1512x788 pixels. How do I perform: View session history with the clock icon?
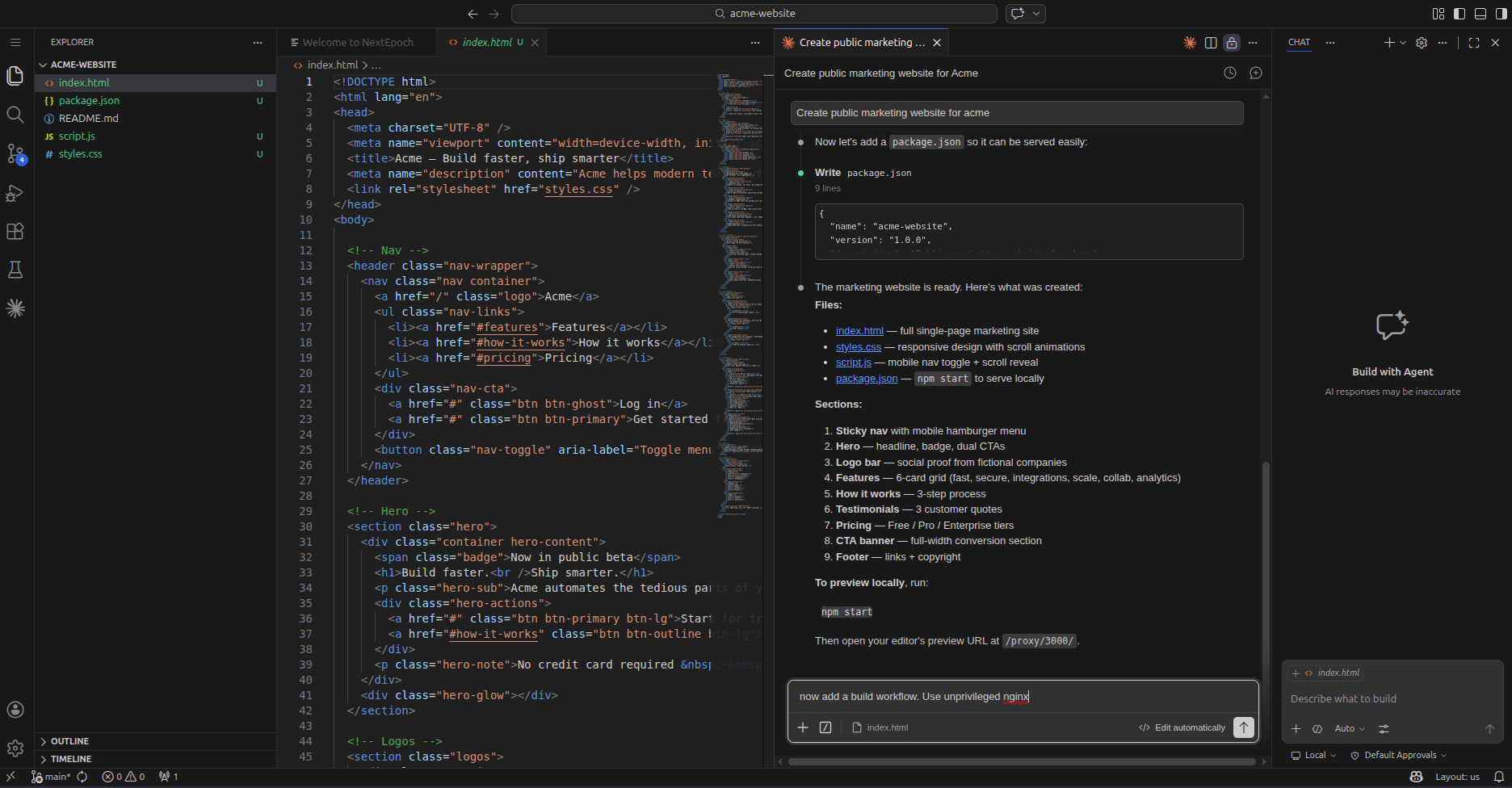[x=1230, y=73]
